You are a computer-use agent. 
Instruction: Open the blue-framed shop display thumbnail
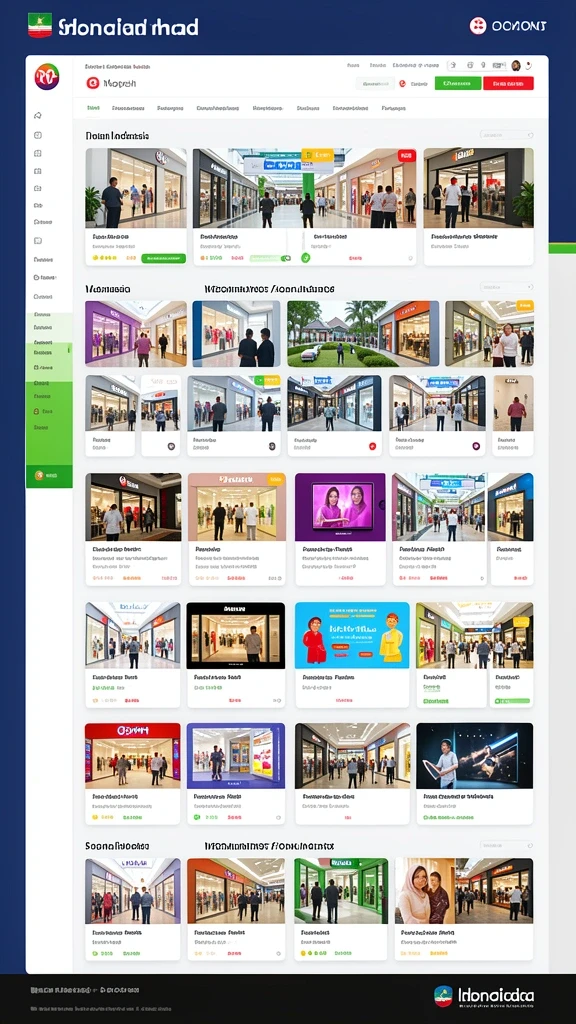coord(236,756)
